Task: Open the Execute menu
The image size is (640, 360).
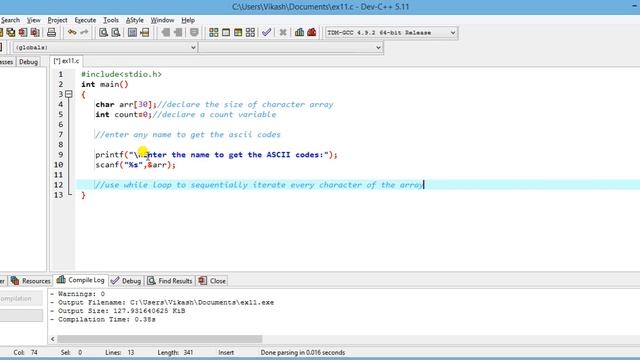Action: pos(85,20)
